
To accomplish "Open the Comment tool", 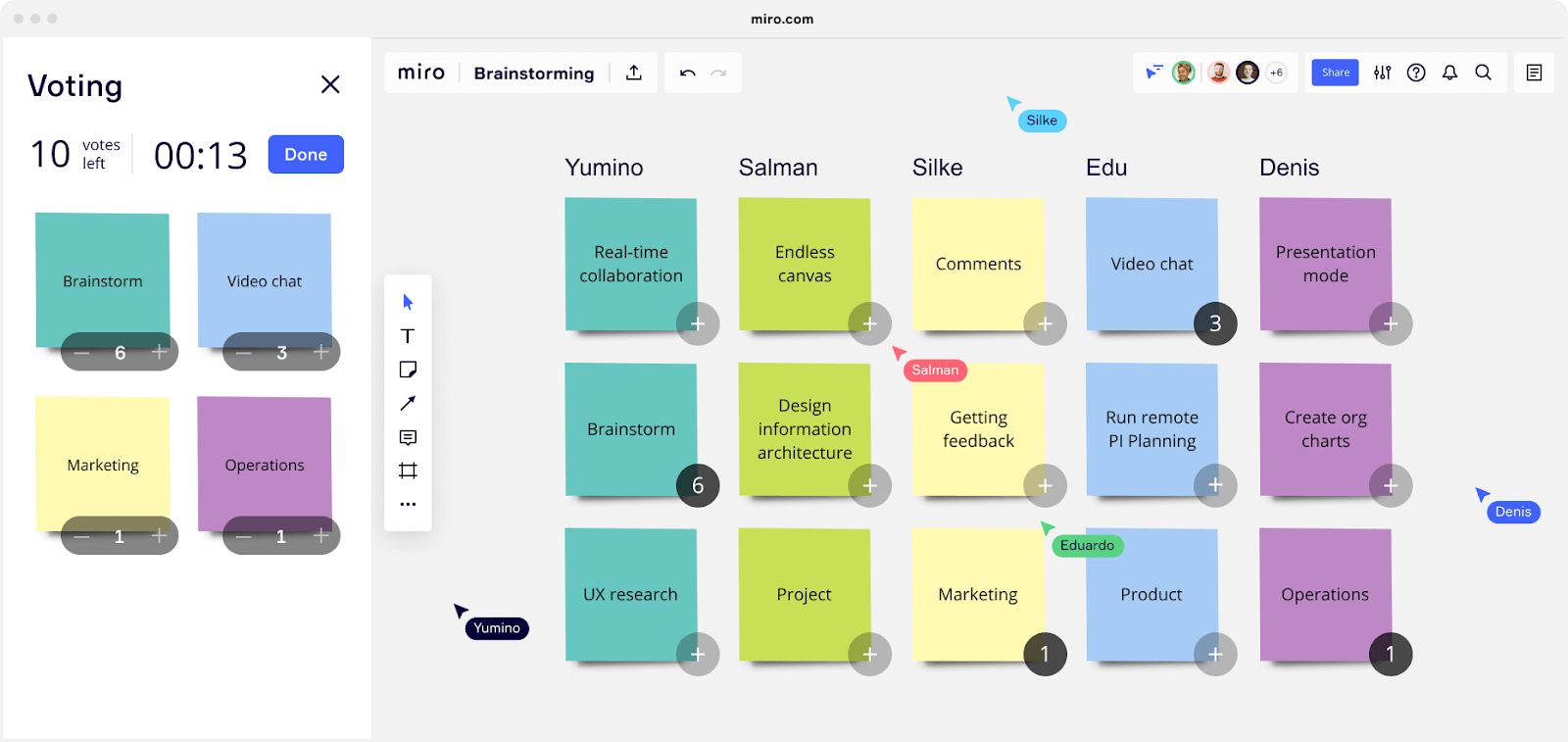I will [x=408, y=437].
